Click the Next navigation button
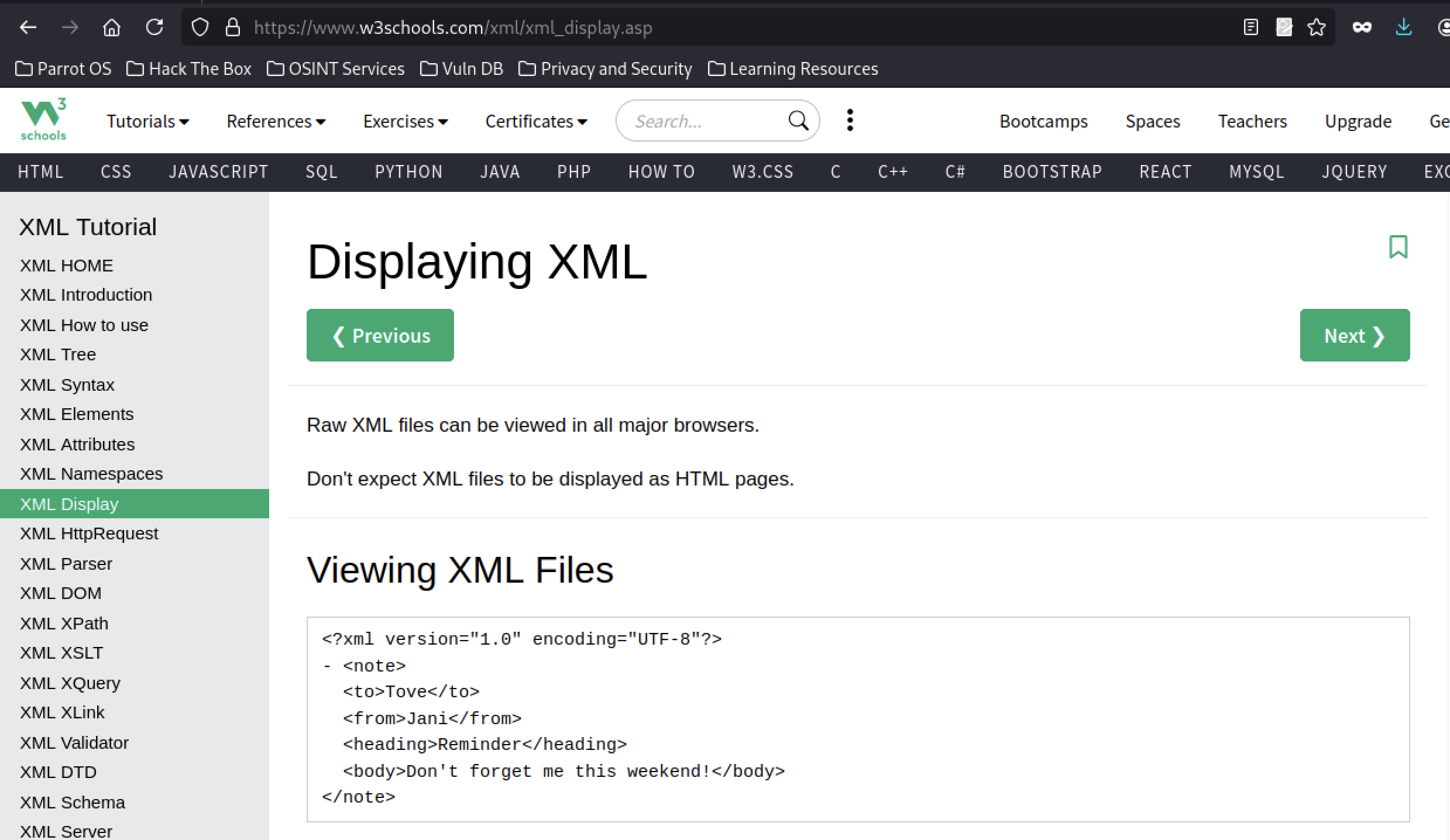This screenshot has height=840, width=1450. pos(1354,335)
